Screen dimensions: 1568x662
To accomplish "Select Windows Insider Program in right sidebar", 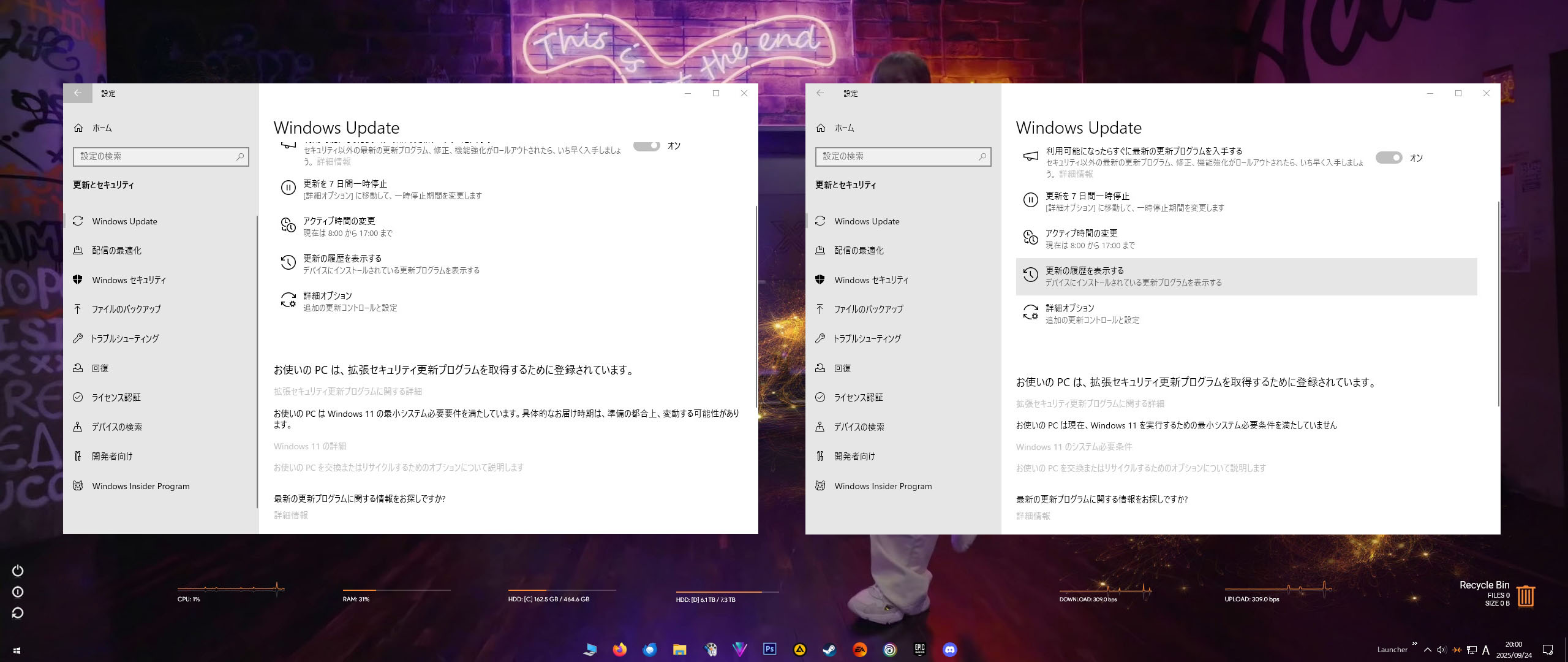I will (x=883, y=486).
